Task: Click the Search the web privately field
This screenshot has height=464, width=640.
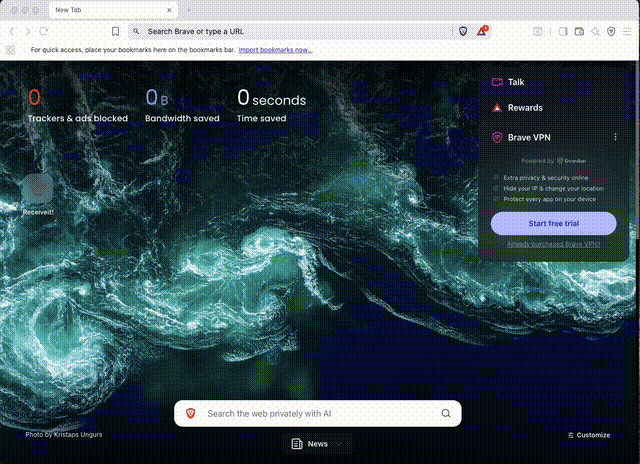Action: 310,413
